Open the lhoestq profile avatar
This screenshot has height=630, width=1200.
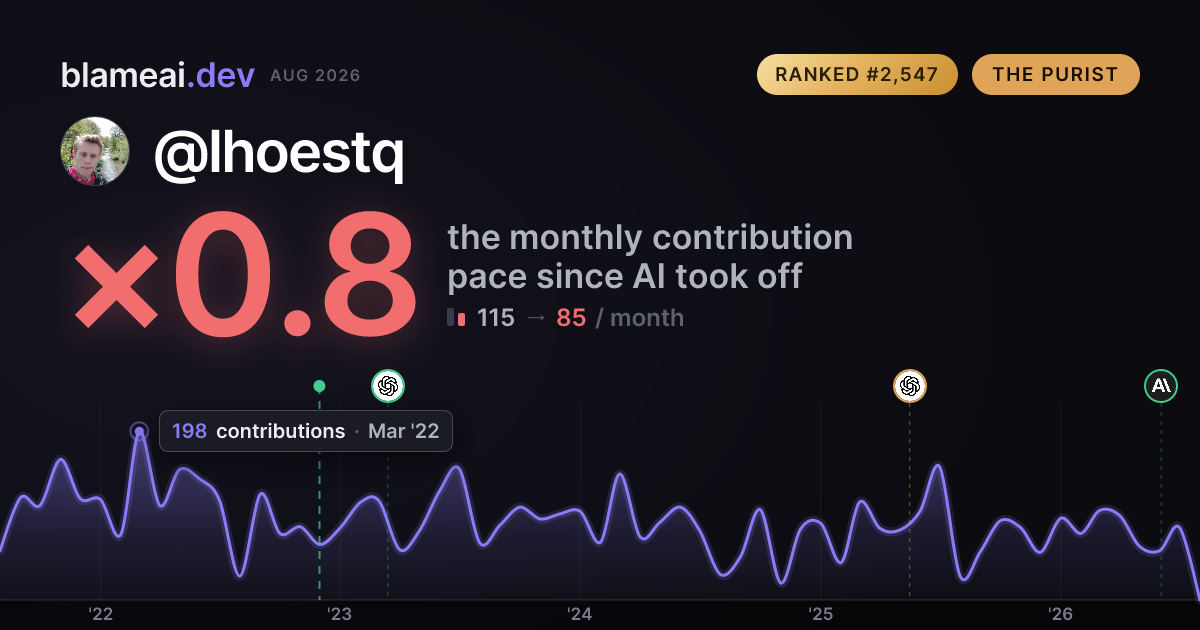[95, 151]
